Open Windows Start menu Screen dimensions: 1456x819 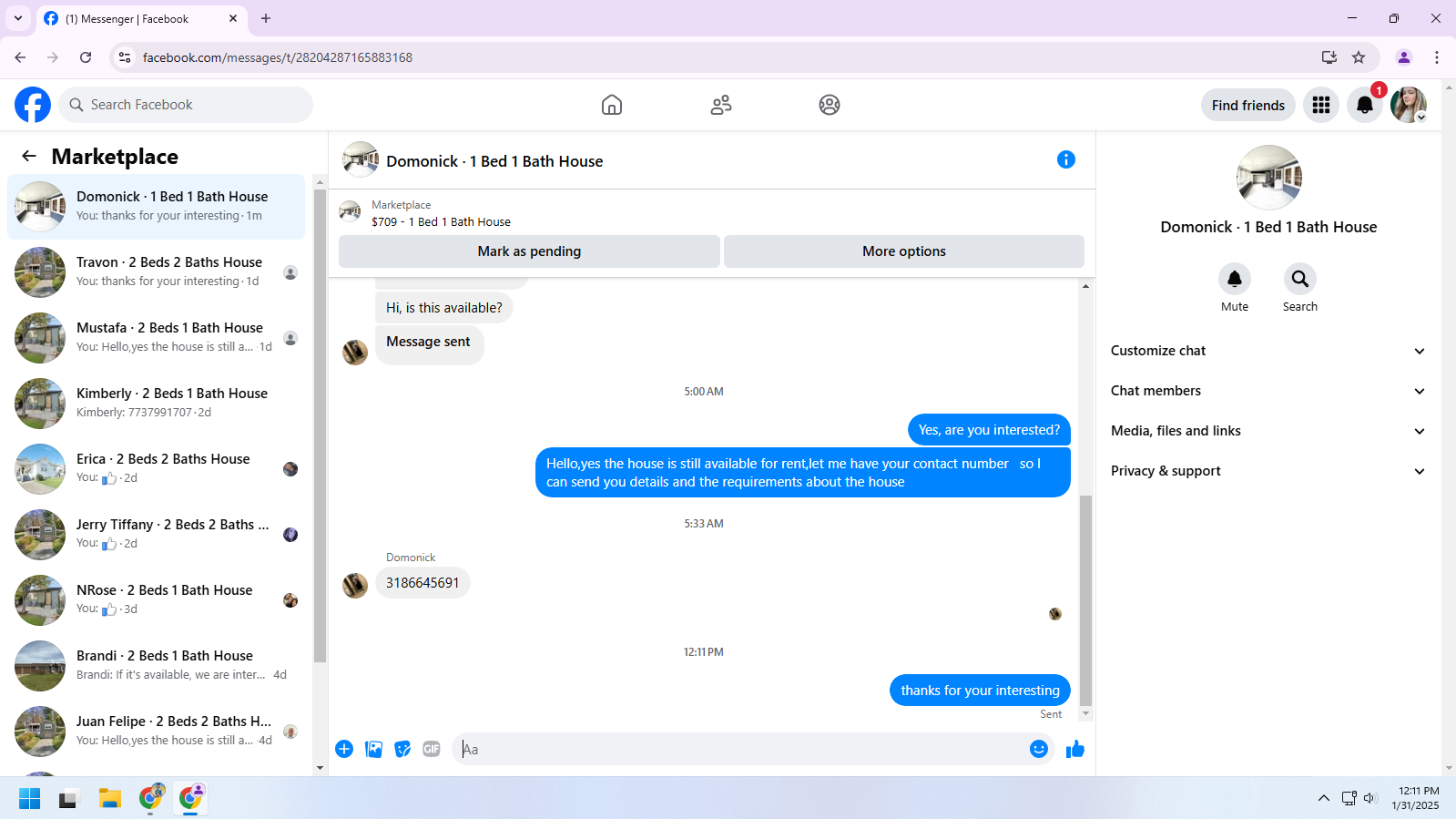point(29,799)
